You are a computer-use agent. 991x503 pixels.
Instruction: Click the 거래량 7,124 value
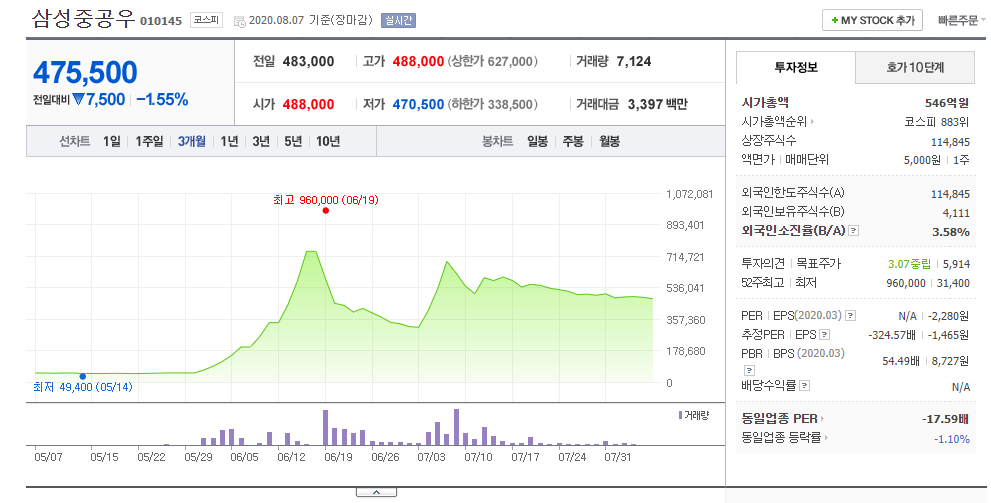coord(634,61)
